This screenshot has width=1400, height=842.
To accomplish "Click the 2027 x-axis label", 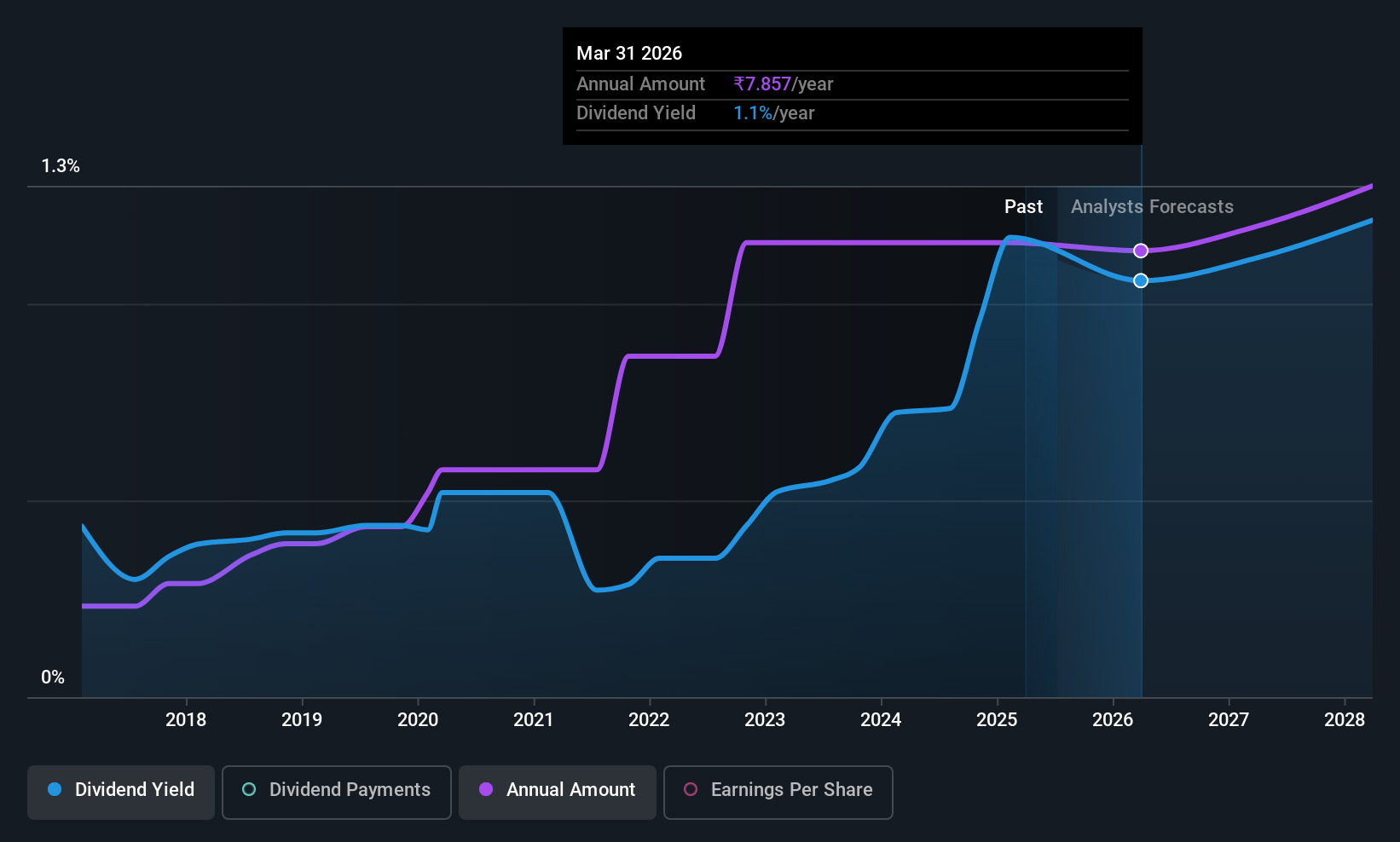I will pos(1229,720).
